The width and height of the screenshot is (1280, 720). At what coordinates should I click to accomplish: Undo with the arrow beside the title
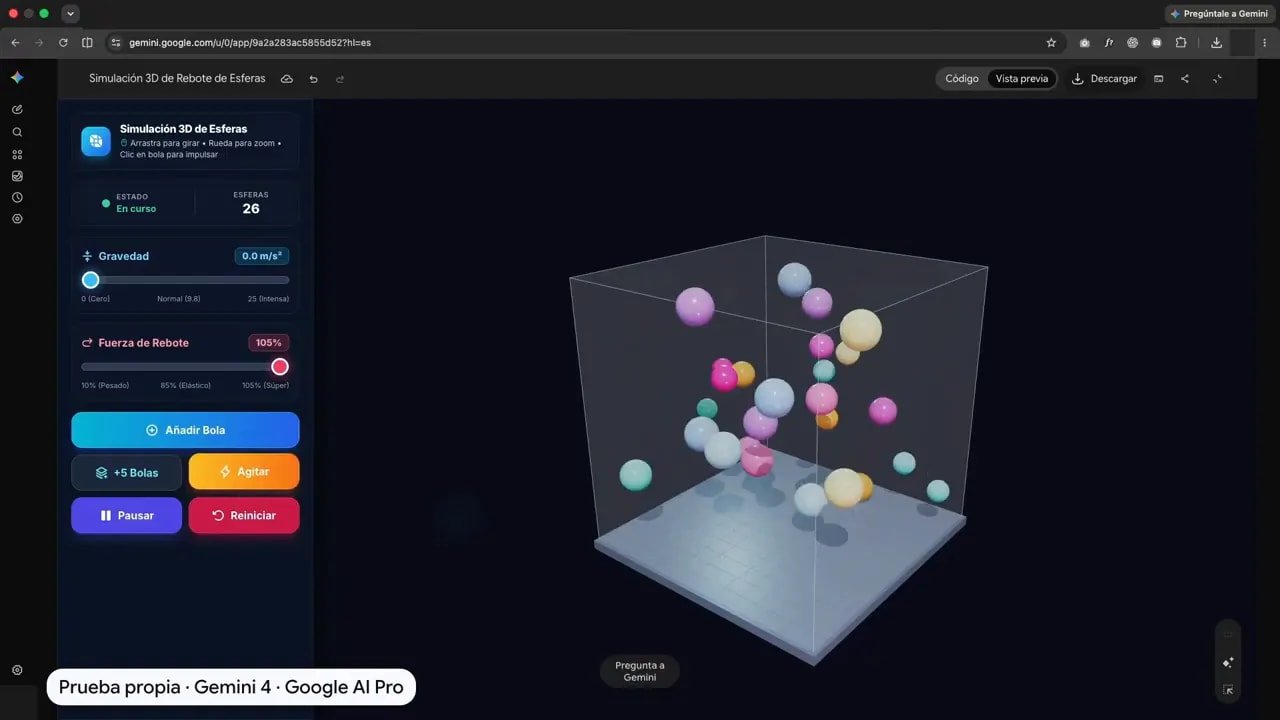(314, 79)
